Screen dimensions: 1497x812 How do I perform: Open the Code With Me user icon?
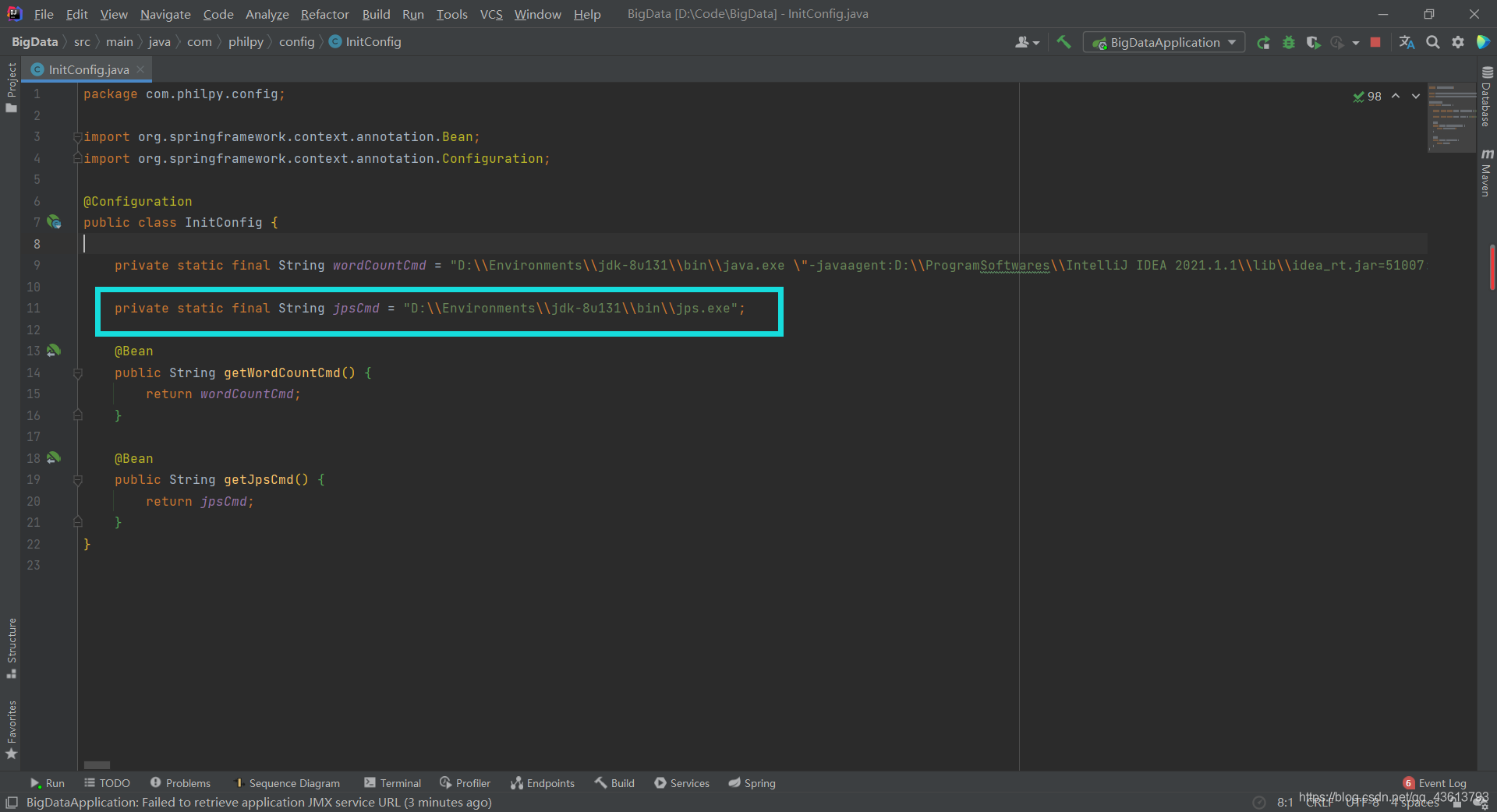pos(1027,42)
